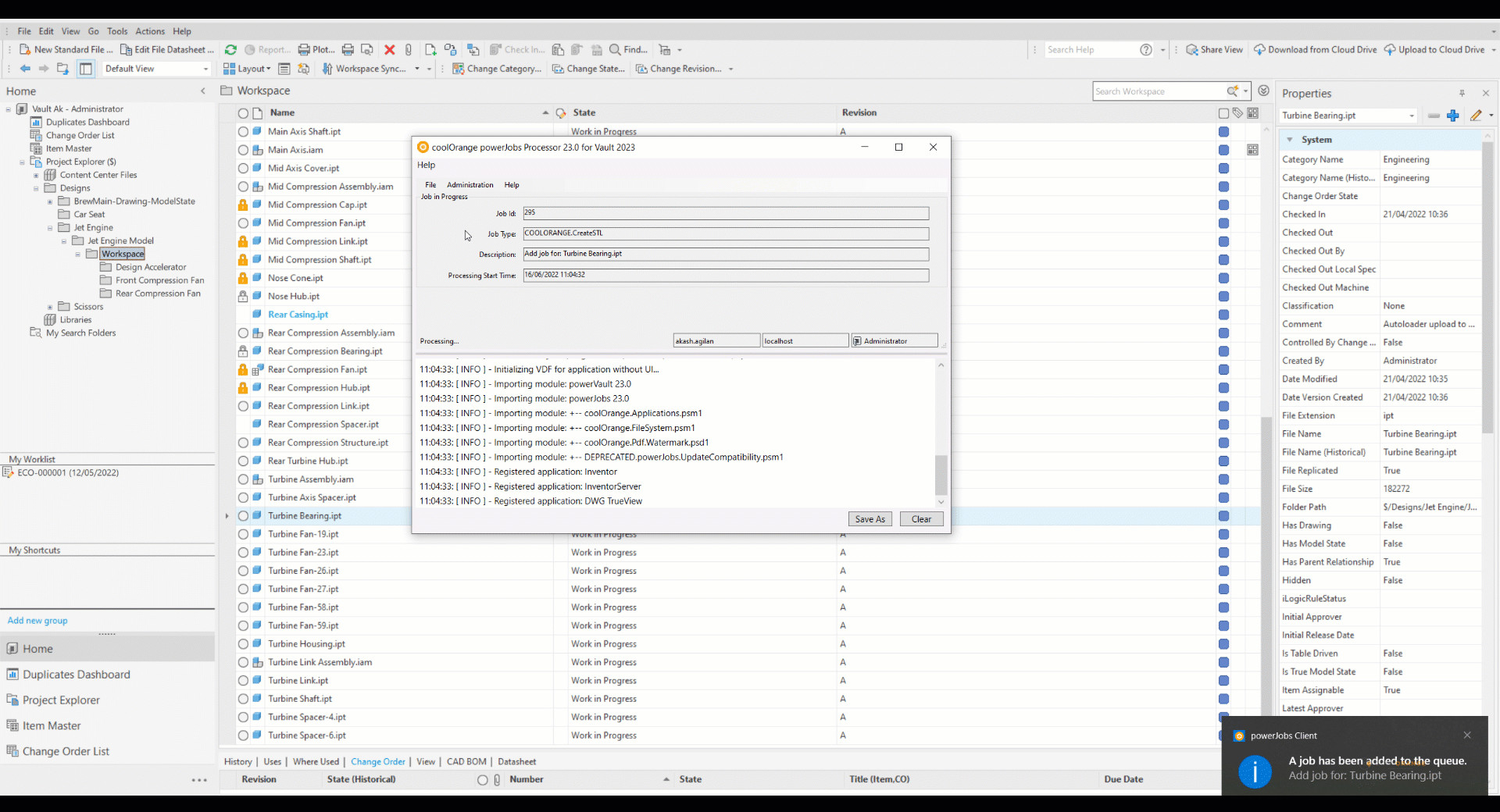Toggle the preview pane layout icon
Image resolution: width=1500 pixels, height=812 pixels.
[86, 69]
